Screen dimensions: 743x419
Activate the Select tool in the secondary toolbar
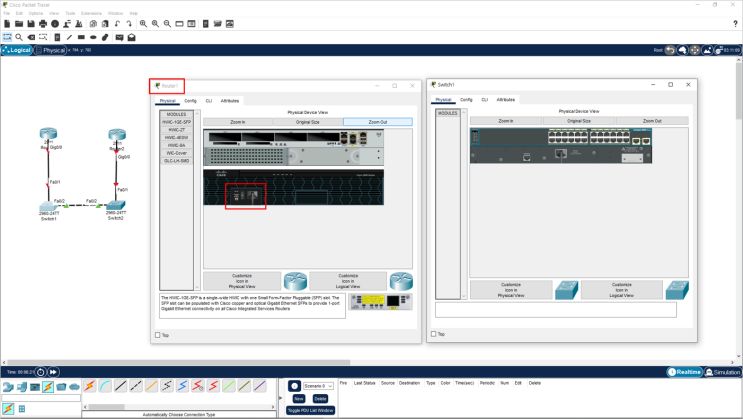tap(7, 37)
